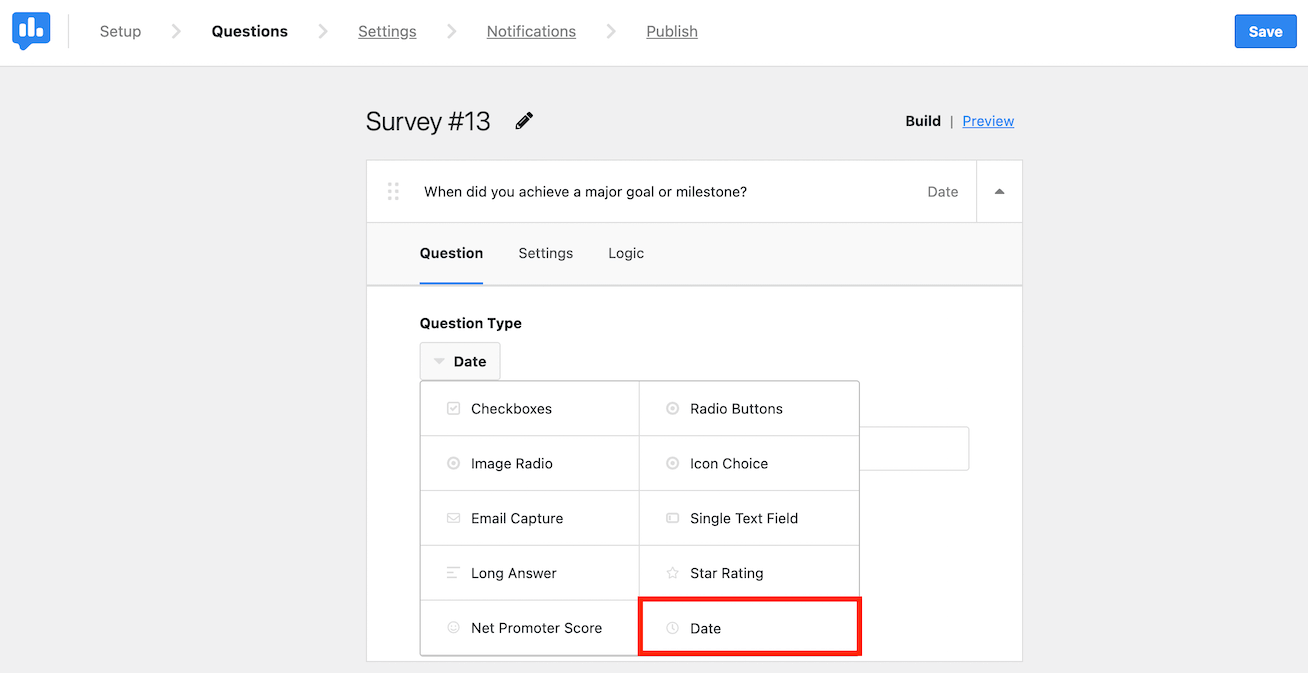This screenshot has height=673, width=1308.
Task: Select the Email Capture envelope icon
Action: [452, 518]
